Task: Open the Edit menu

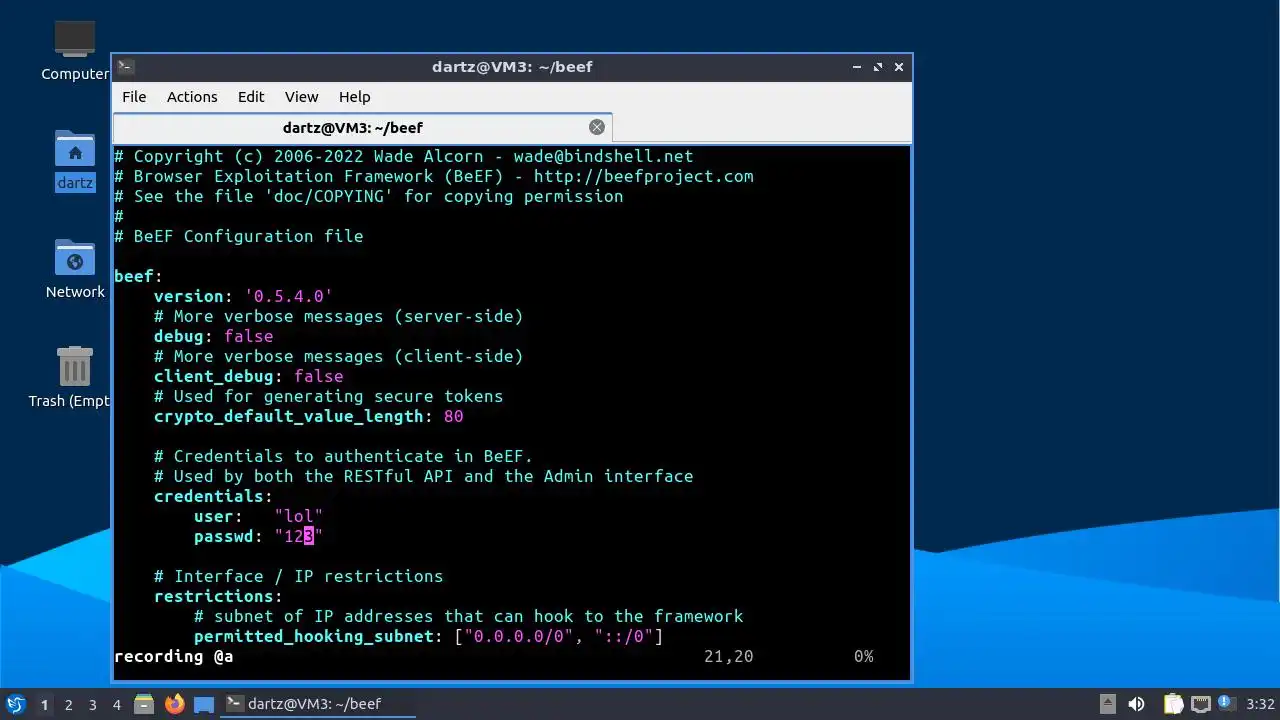Action: (x=251, y=97)
